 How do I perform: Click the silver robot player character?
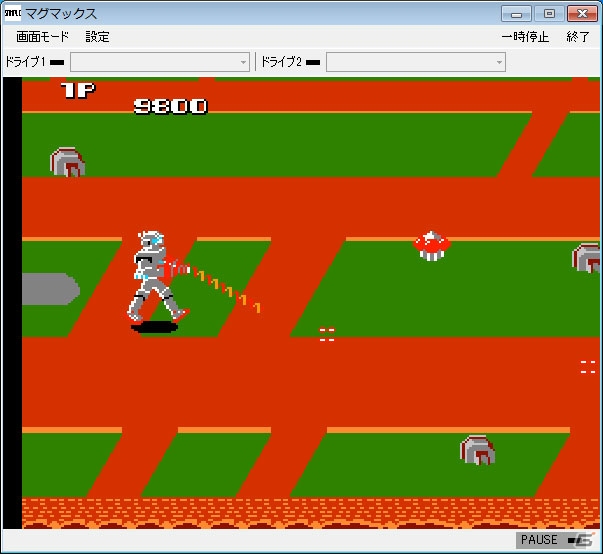click(x=156, y=276)
